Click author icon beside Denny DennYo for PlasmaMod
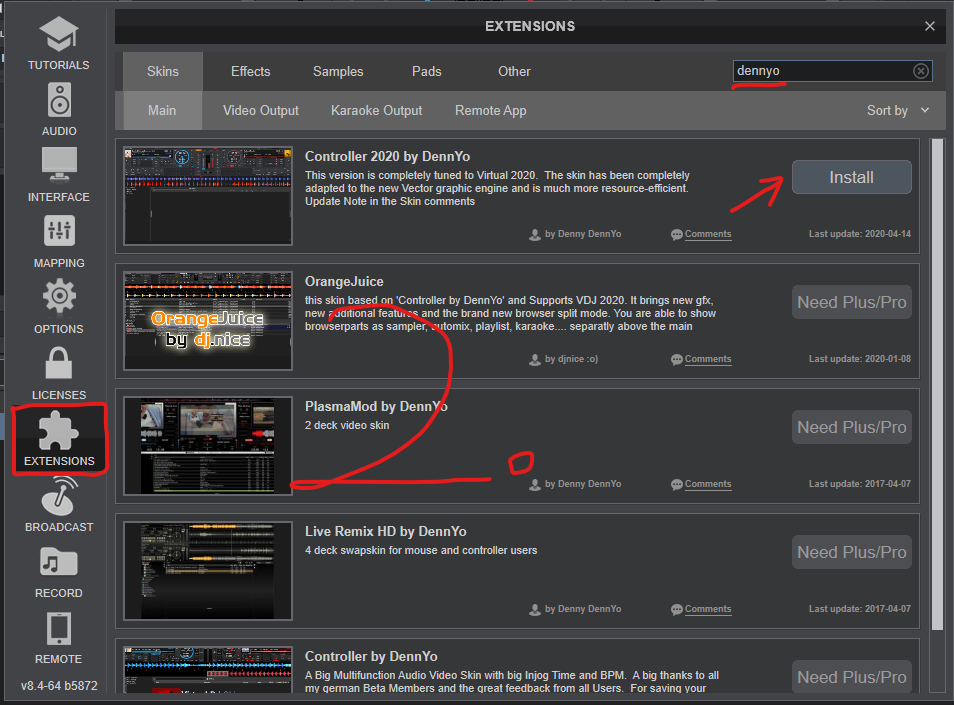954x705 pixels. 535,485
